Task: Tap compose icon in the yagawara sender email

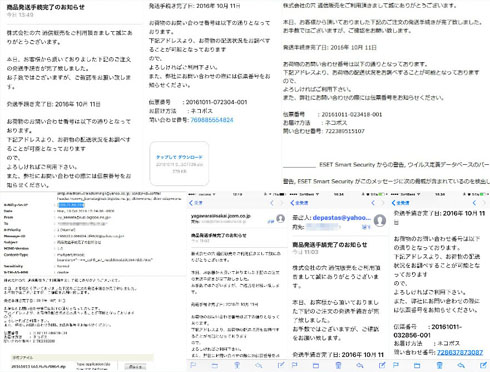Action: 281,365
